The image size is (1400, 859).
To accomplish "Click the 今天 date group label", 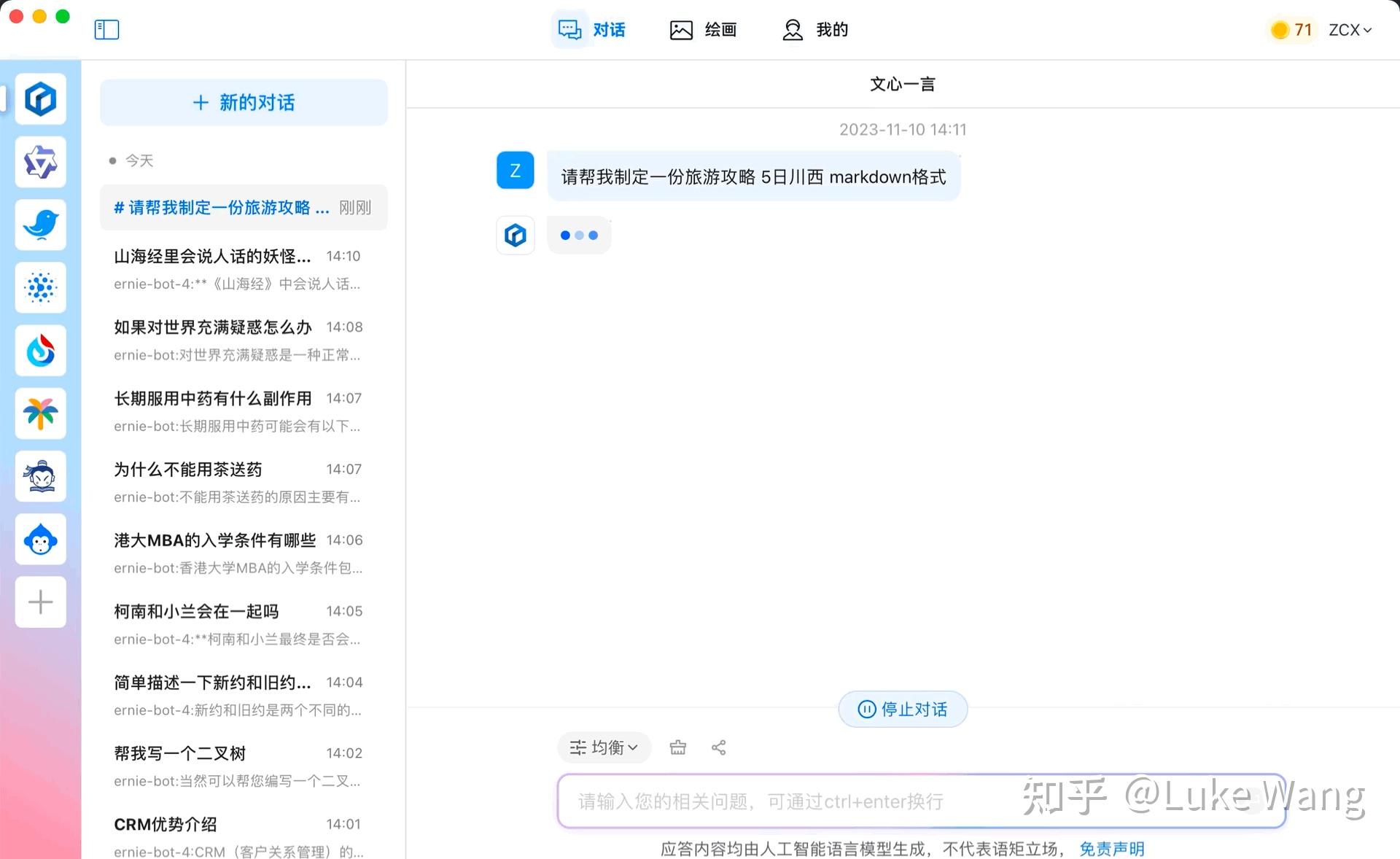I will point(139,160).
